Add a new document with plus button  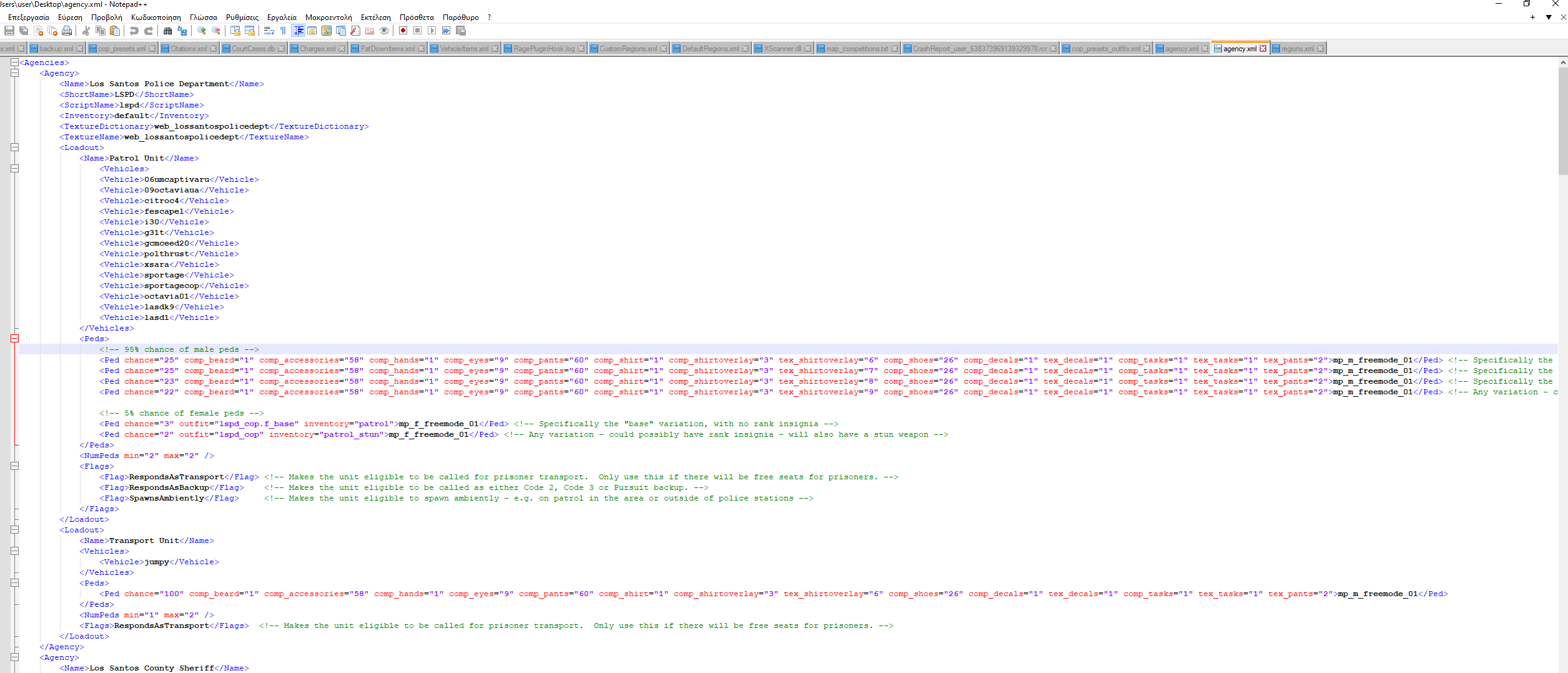[1532, 17]
